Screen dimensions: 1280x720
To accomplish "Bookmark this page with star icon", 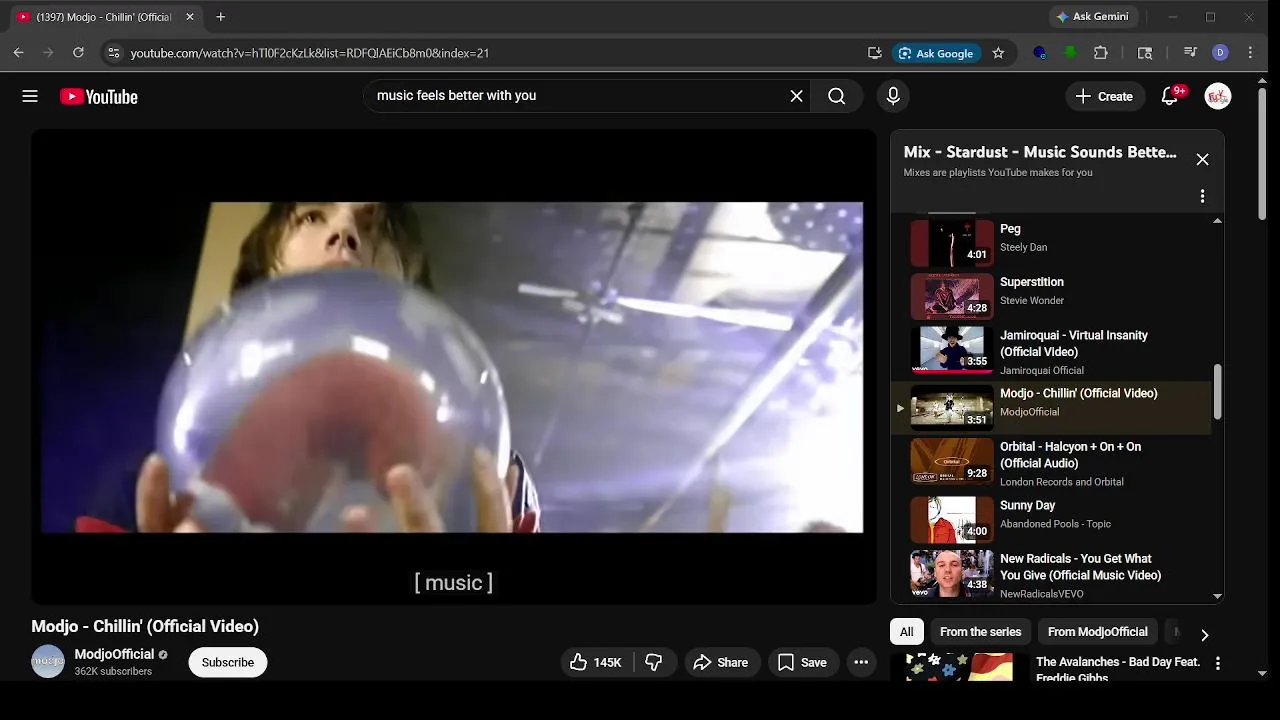I will tap(998, 53).
